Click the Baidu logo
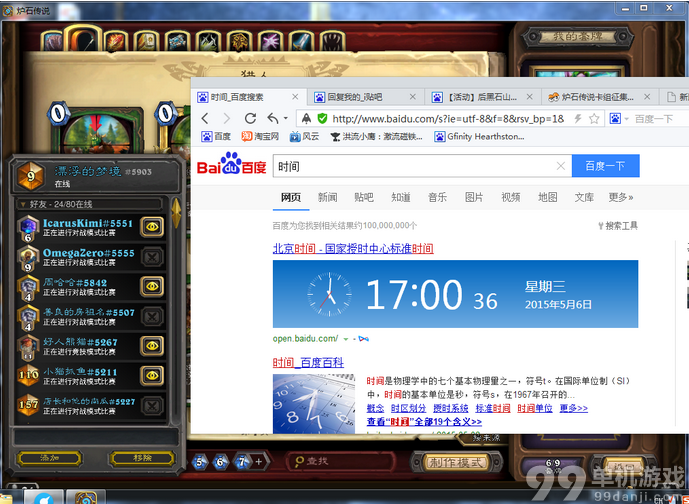Viewport: 689px width, 504px height. 232,164
